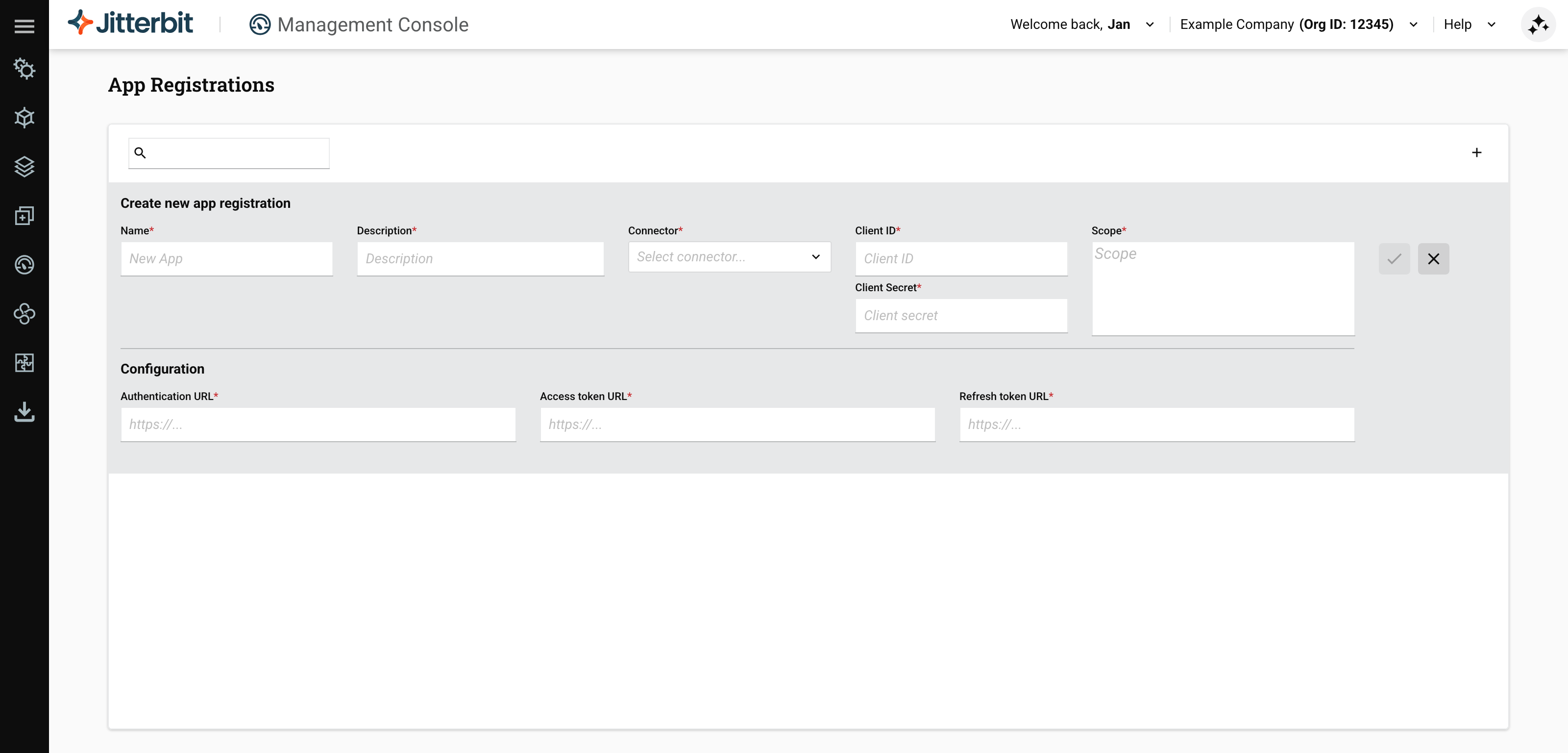Click the Client Secret input field

[960, 316]
